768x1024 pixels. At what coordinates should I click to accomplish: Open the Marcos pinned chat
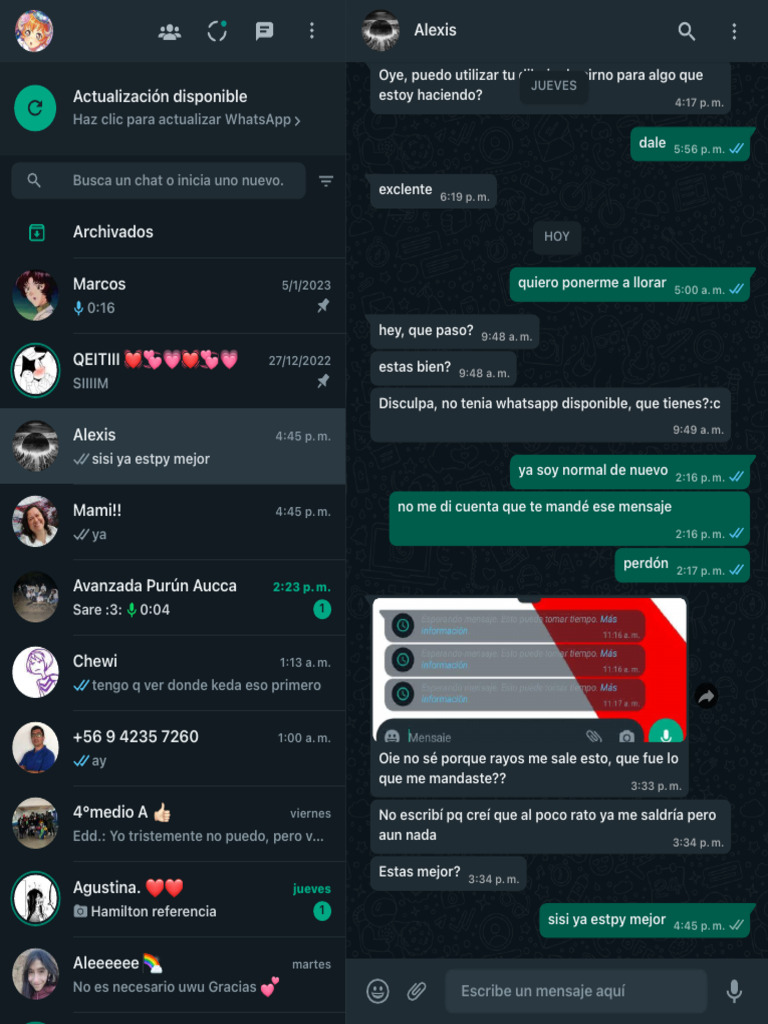[x=173, y=296]
